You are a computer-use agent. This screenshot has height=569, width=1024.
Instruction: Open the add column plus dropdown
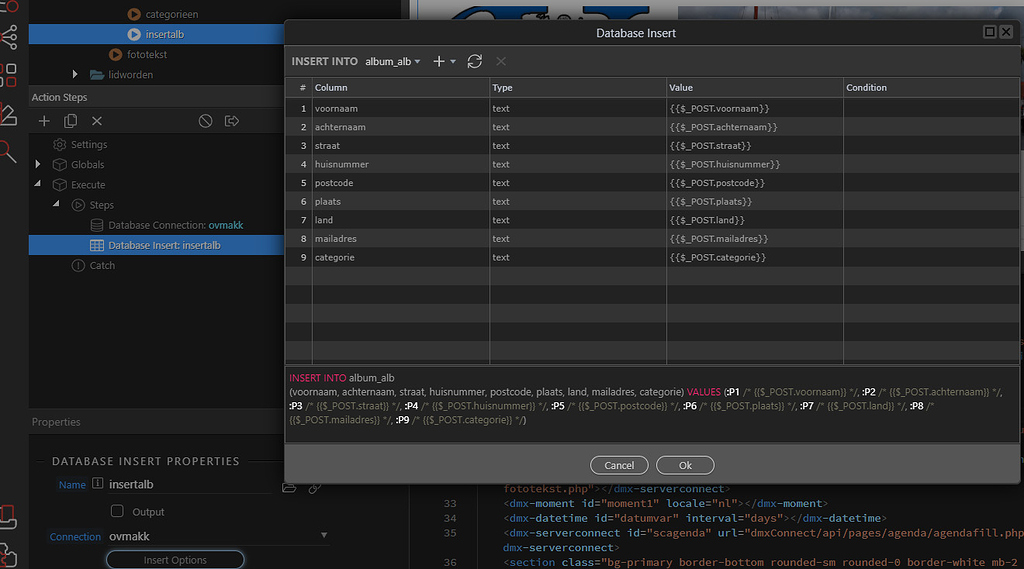coord(443,62)
